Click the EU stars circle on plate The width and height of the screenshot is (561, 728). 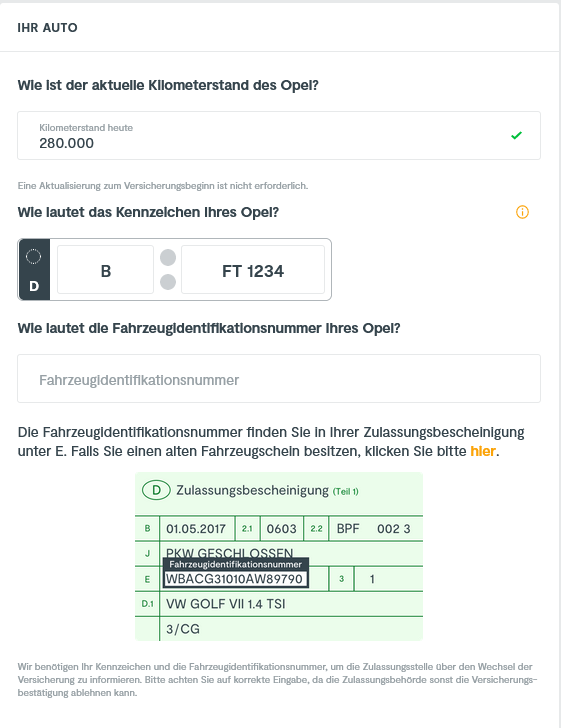(33, 256)
